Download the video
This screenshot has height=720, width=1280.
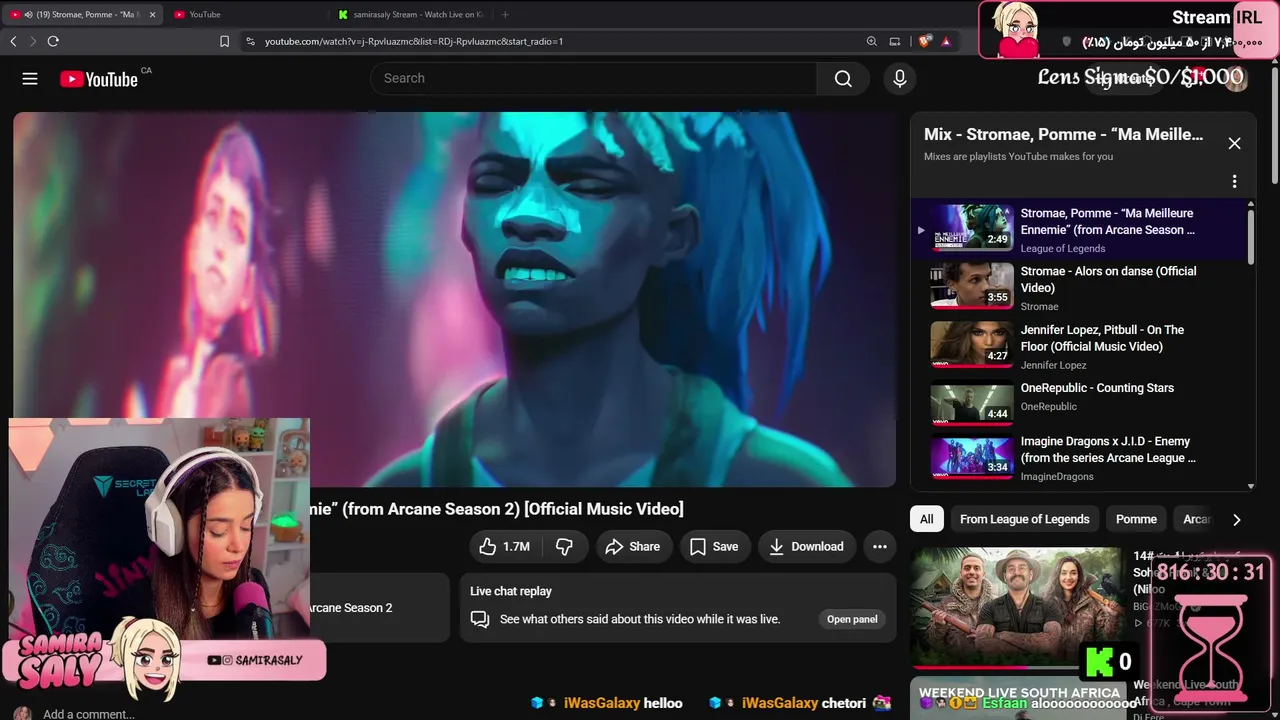point(806,546)
